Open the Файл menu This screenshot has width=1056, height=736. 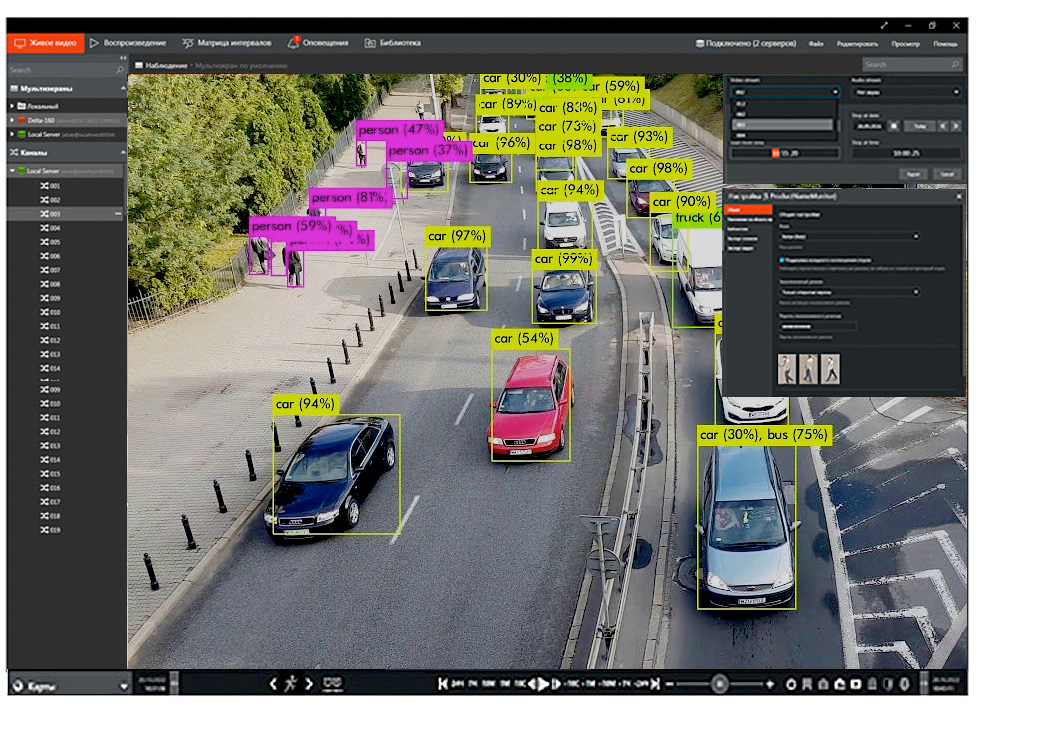[816, 44]
